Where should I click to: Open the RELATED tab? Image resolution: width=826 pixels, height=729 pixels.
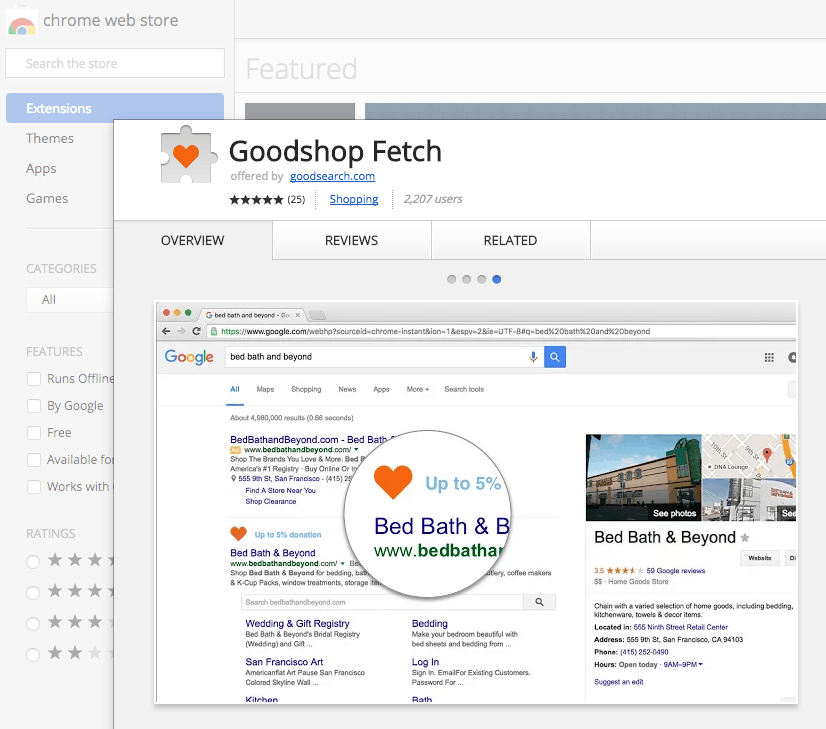pyautogui.click(x=510, y=241)
